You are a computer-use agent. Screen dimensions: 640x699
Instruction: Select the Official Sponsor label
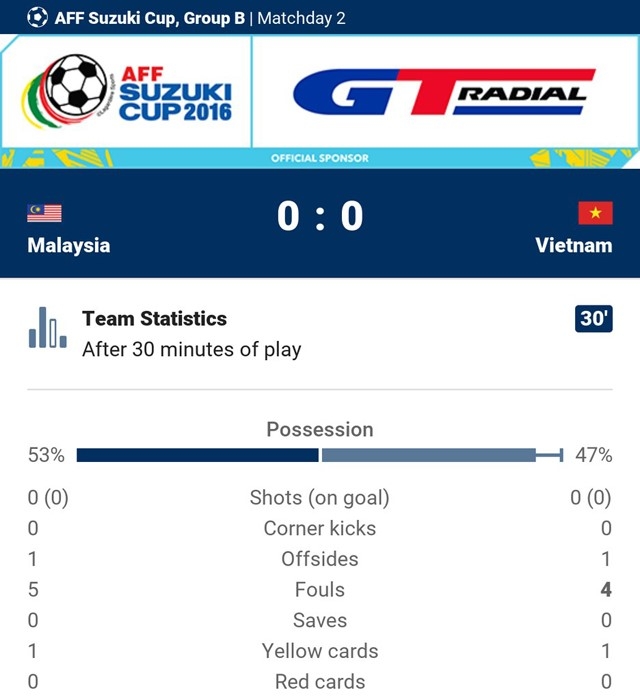tap(320, 158)
